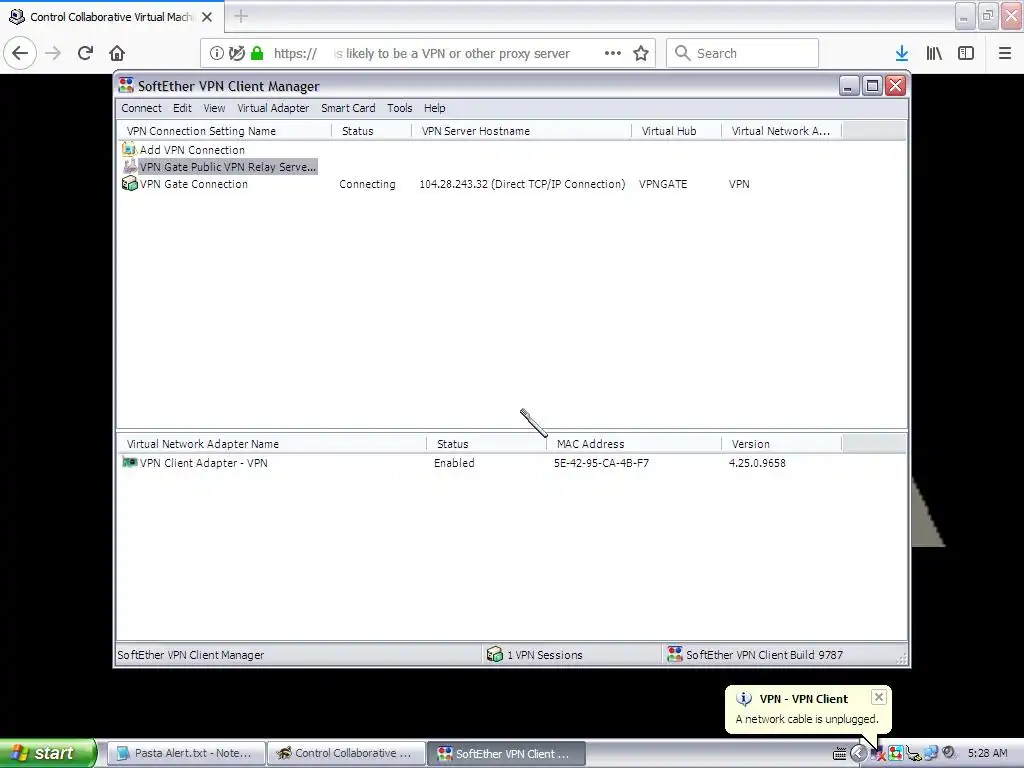Screen dimensions: 1024x768
Task: Open the Connect menu
Action: (141, 108)
